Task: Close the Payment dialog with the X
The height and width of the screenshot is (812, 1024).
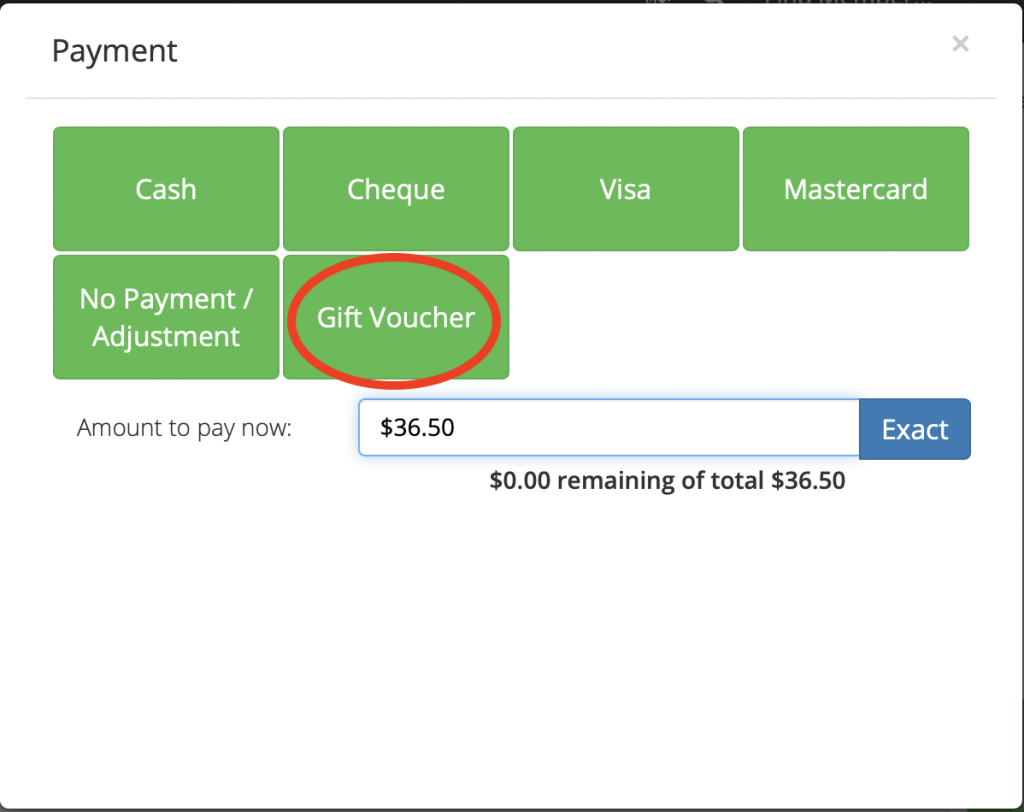Action: point(960,44)
